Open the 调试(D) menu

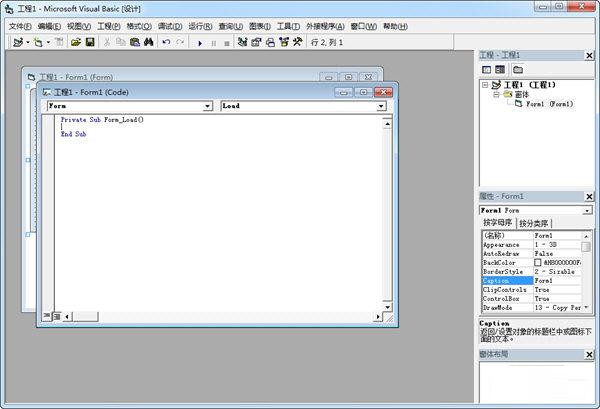170,26
